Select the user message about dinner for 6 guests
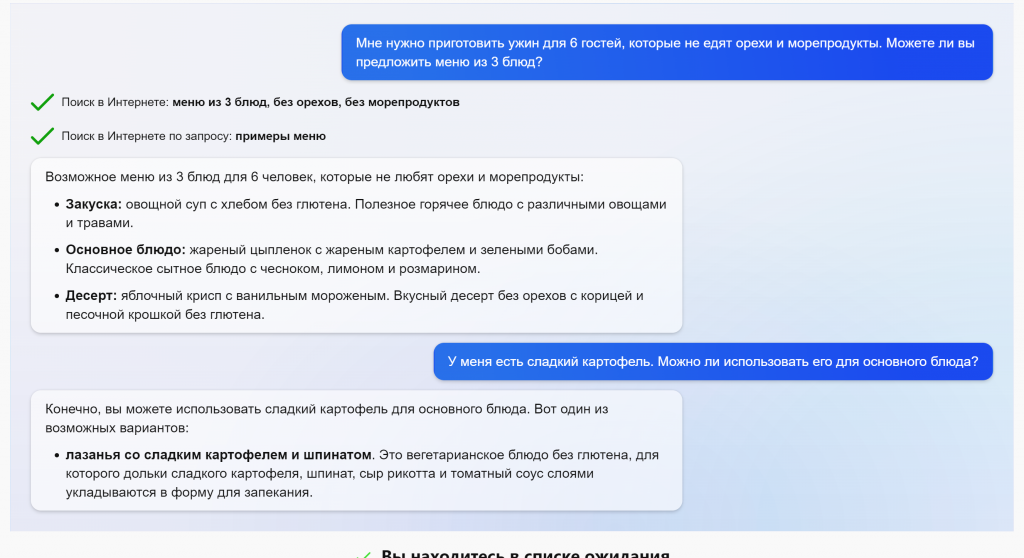 pos(666,52)
